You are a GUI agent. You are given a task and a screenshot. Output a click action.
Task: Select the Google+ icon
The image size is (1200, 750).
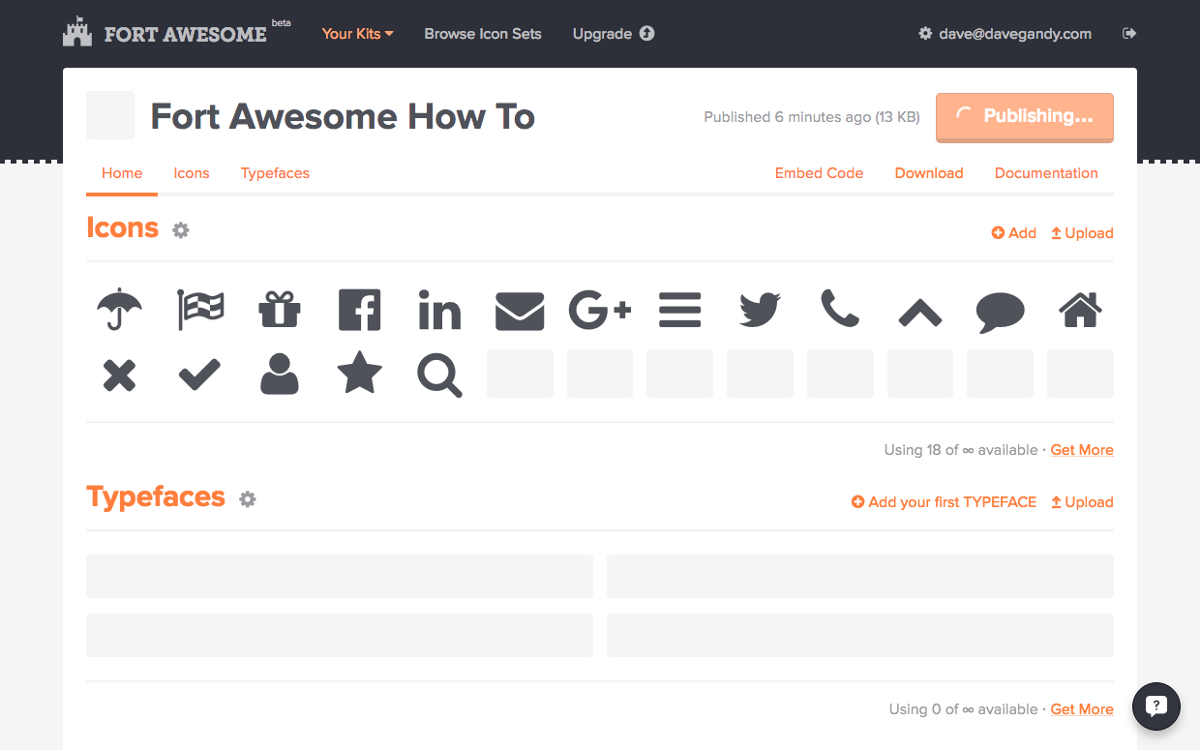tap(599, 310)
